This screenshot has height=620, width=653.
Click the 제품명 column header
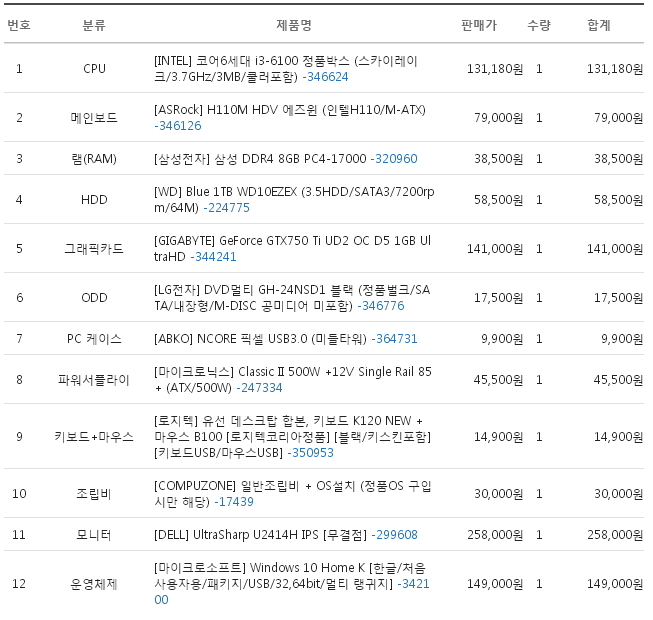[294, 25]
